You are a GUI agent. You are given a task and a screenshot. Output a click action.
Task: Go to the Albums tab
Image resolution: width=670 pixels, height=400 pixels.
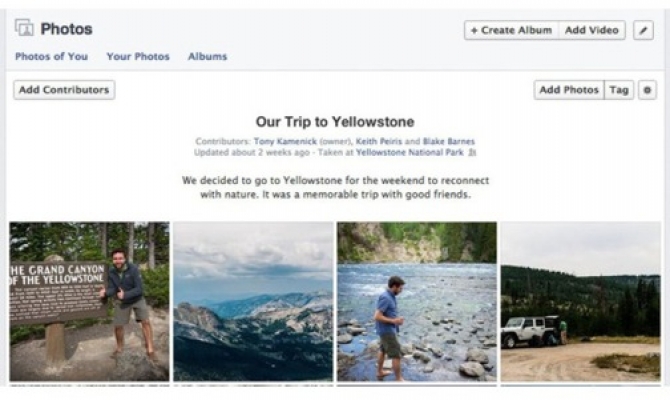point(207,57)
